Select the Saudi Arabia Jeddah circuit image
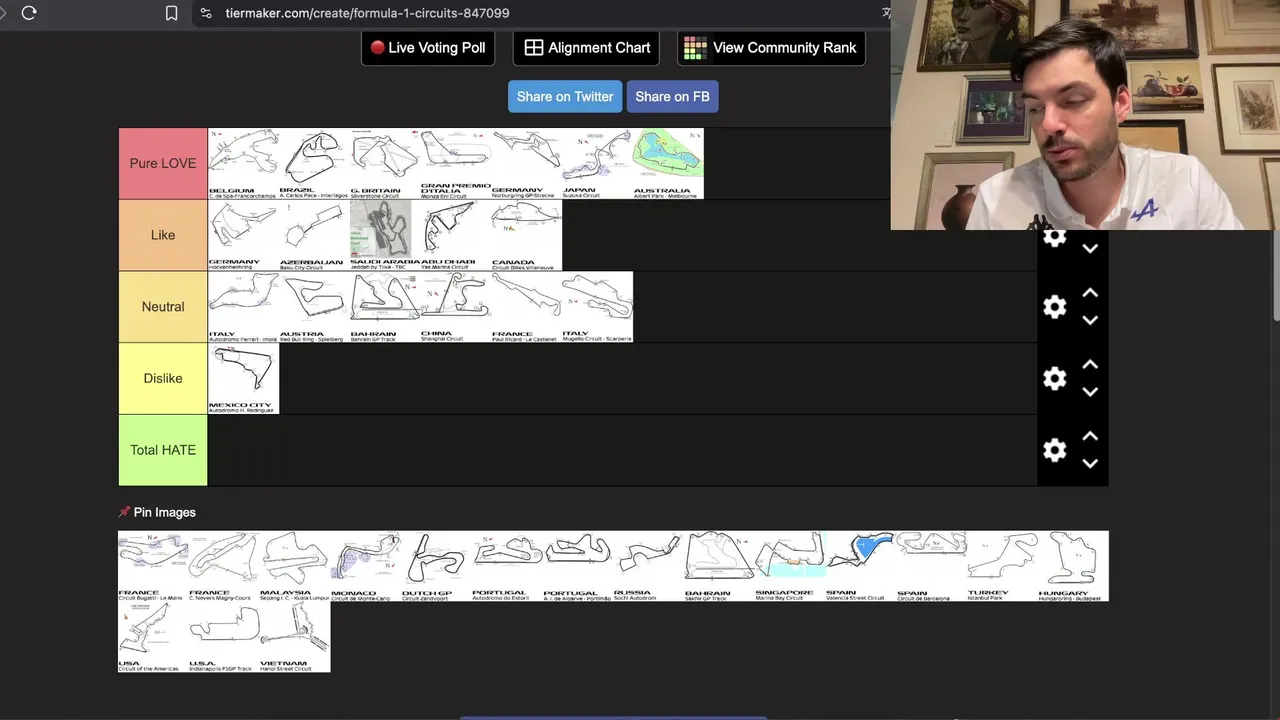This screenshot has height=720, width=1280. click(x=385, y=235)
